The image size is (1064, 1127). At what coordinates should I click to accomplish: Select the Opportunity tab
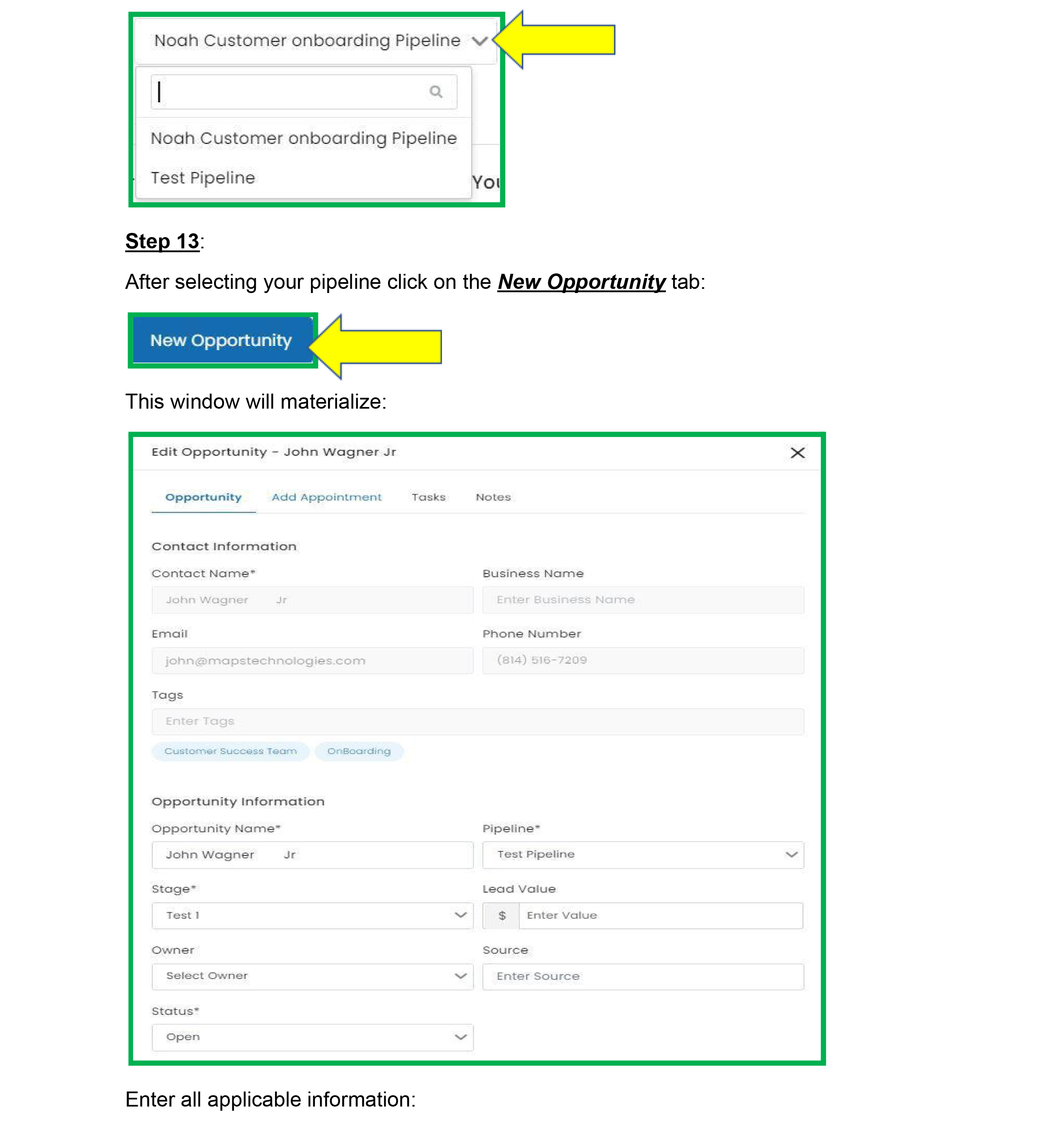203,497
